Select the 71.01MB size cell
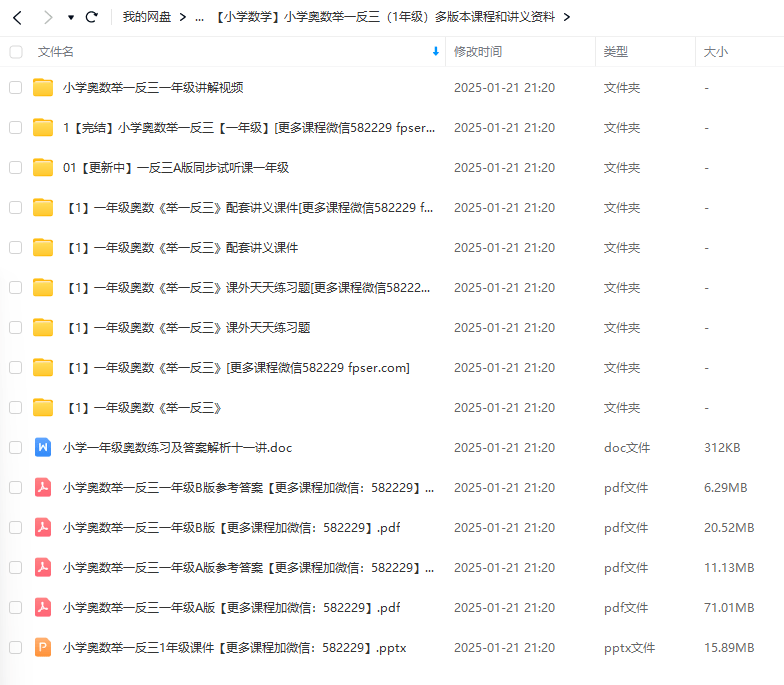 pyautogui.click(x=729, y=608)
